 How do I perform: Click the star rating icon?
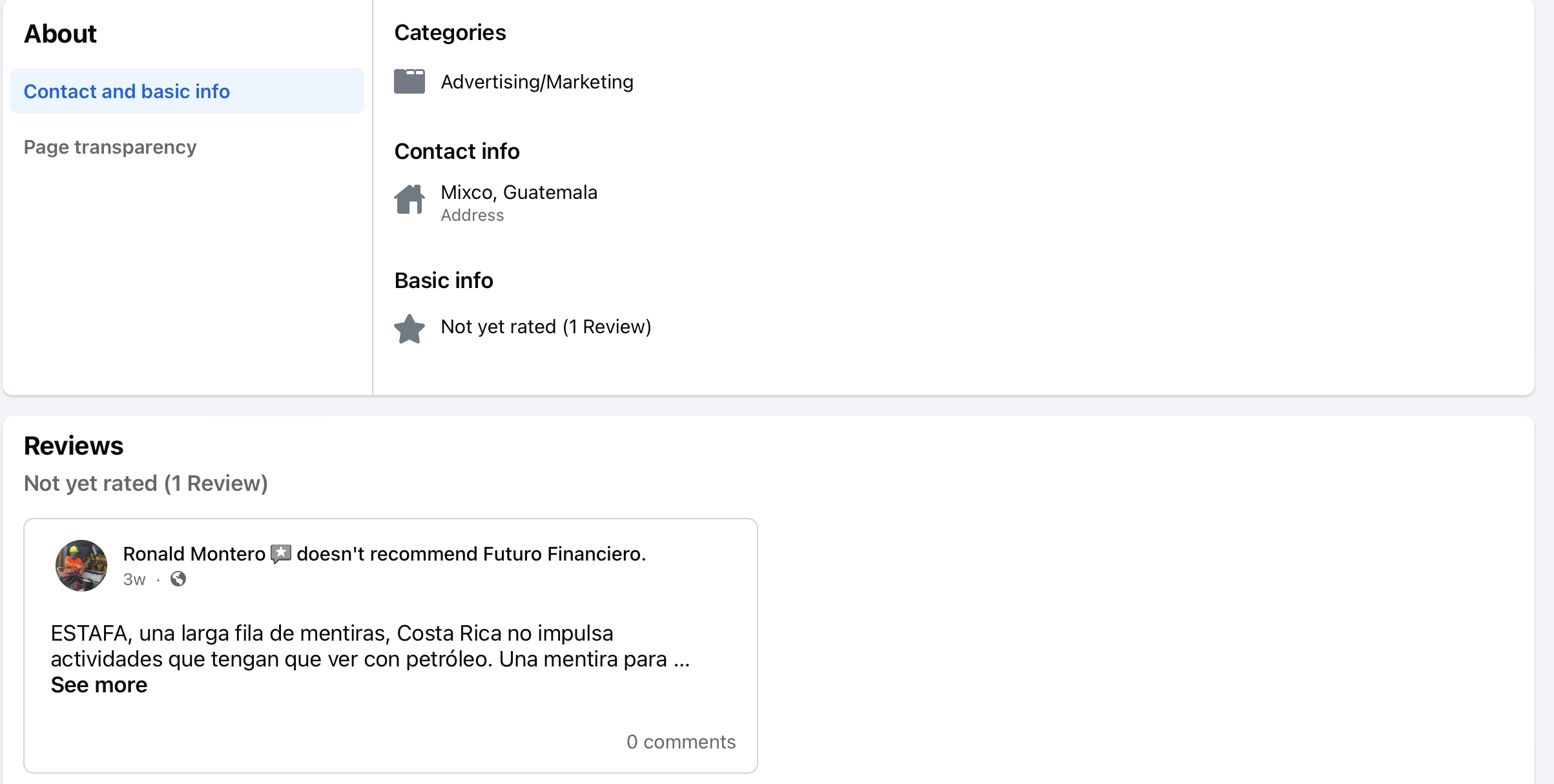pyautogui.click(x=409, y=329)
